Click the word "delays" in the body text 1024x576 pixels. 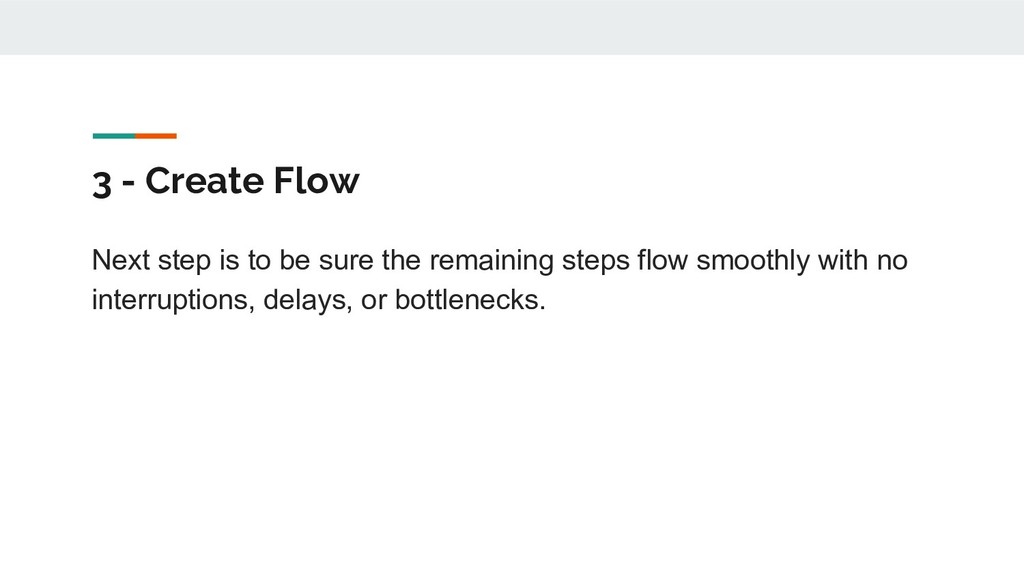point(304,300)
